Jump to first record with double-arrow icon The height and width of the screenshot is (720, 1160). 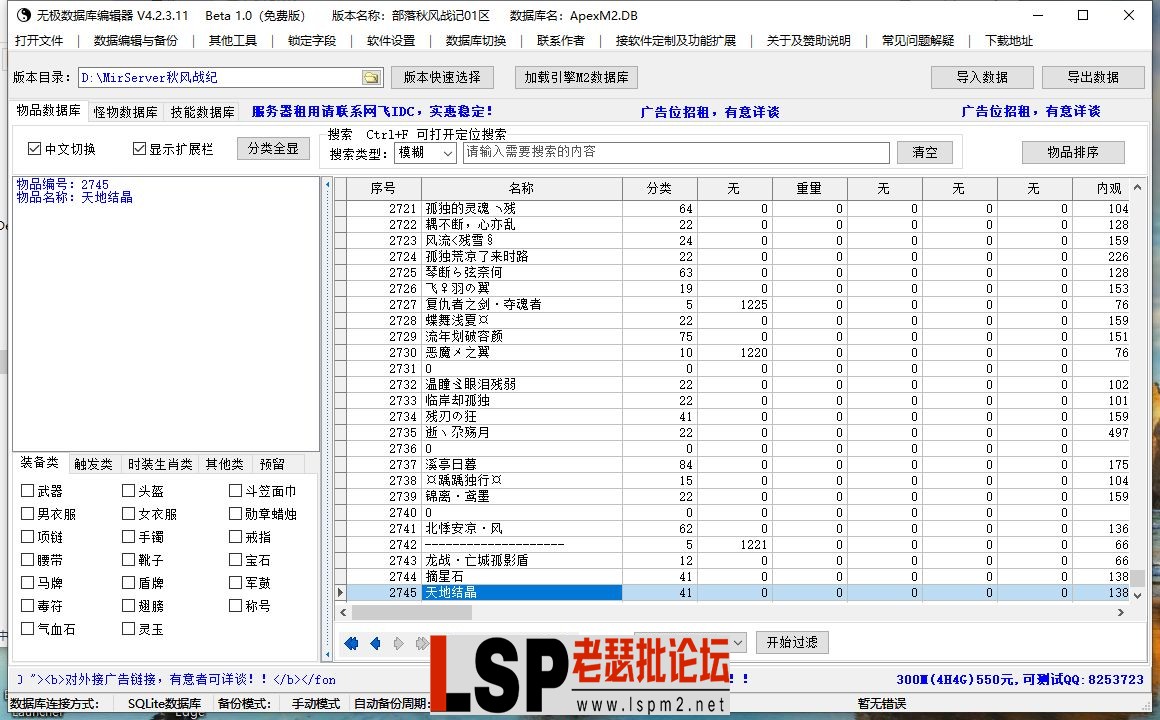(351, 644)
